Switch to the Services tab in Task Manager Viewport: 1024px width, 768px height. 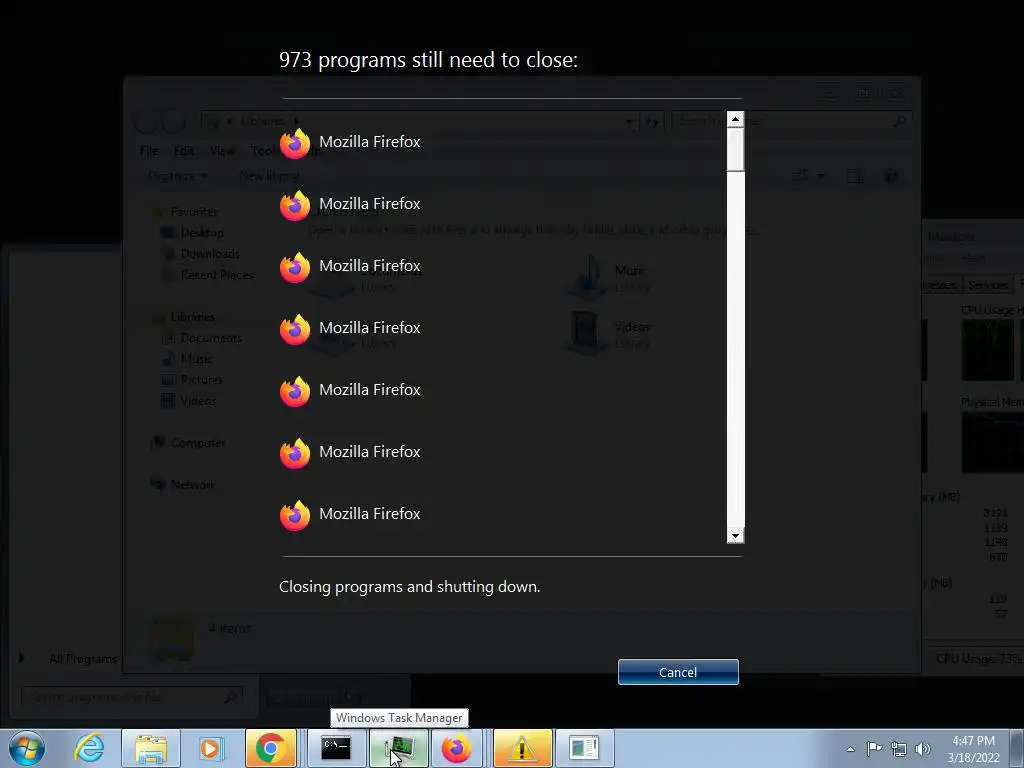[987, 285]
